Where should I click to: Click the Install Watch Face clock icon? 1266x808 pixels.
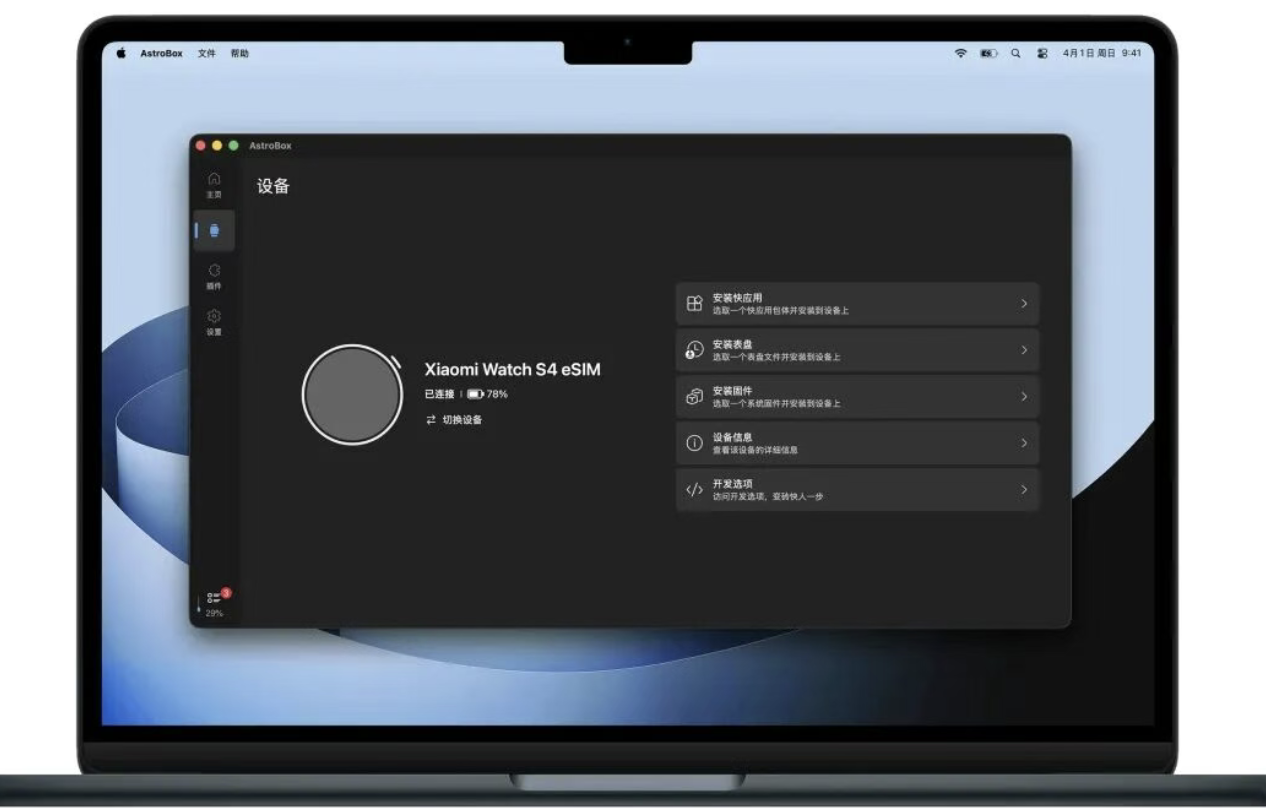coord(695,350)
